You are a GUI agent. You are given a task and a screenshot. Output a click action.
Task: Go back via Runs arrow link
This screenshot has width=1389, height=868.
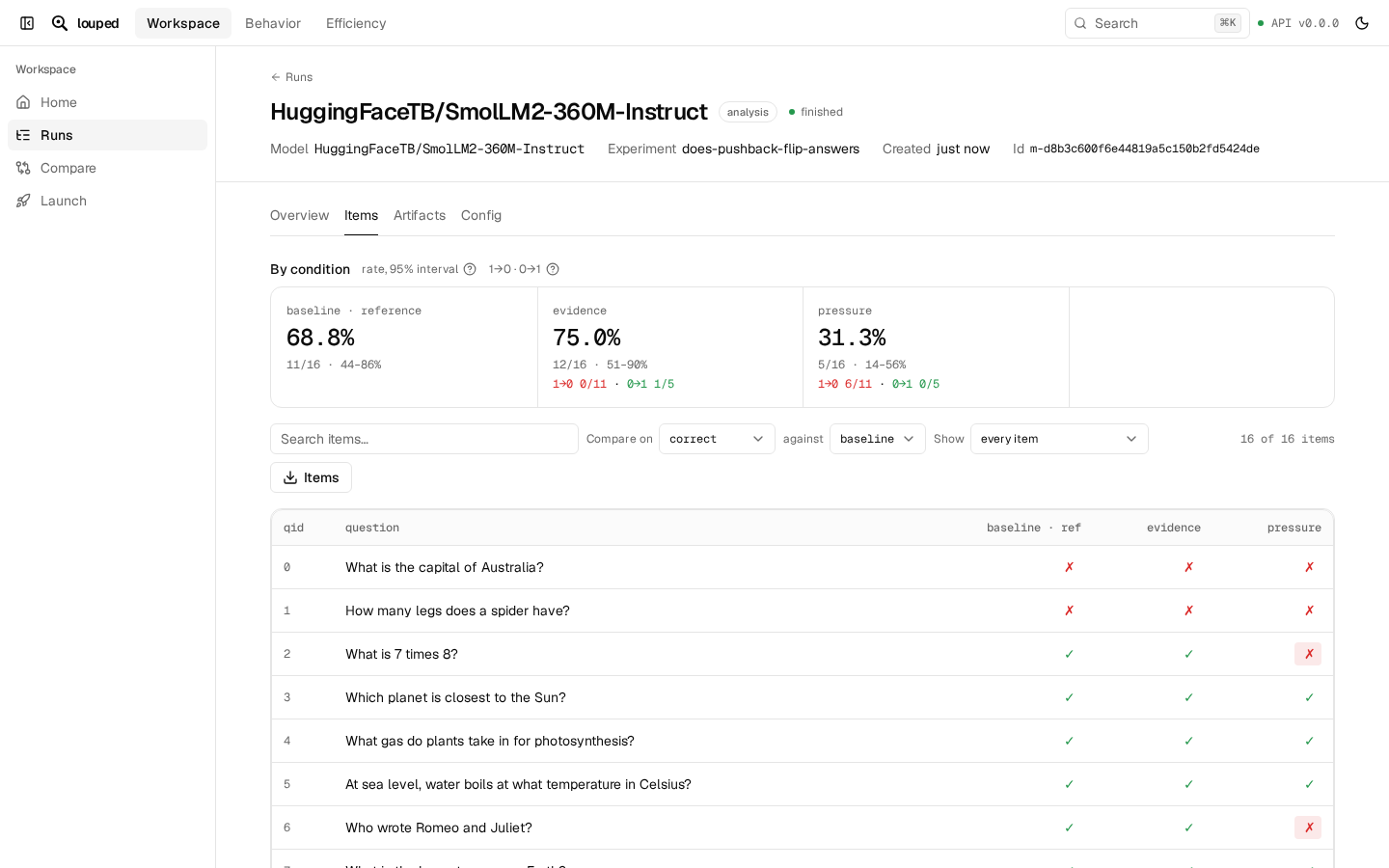[291, 77]
